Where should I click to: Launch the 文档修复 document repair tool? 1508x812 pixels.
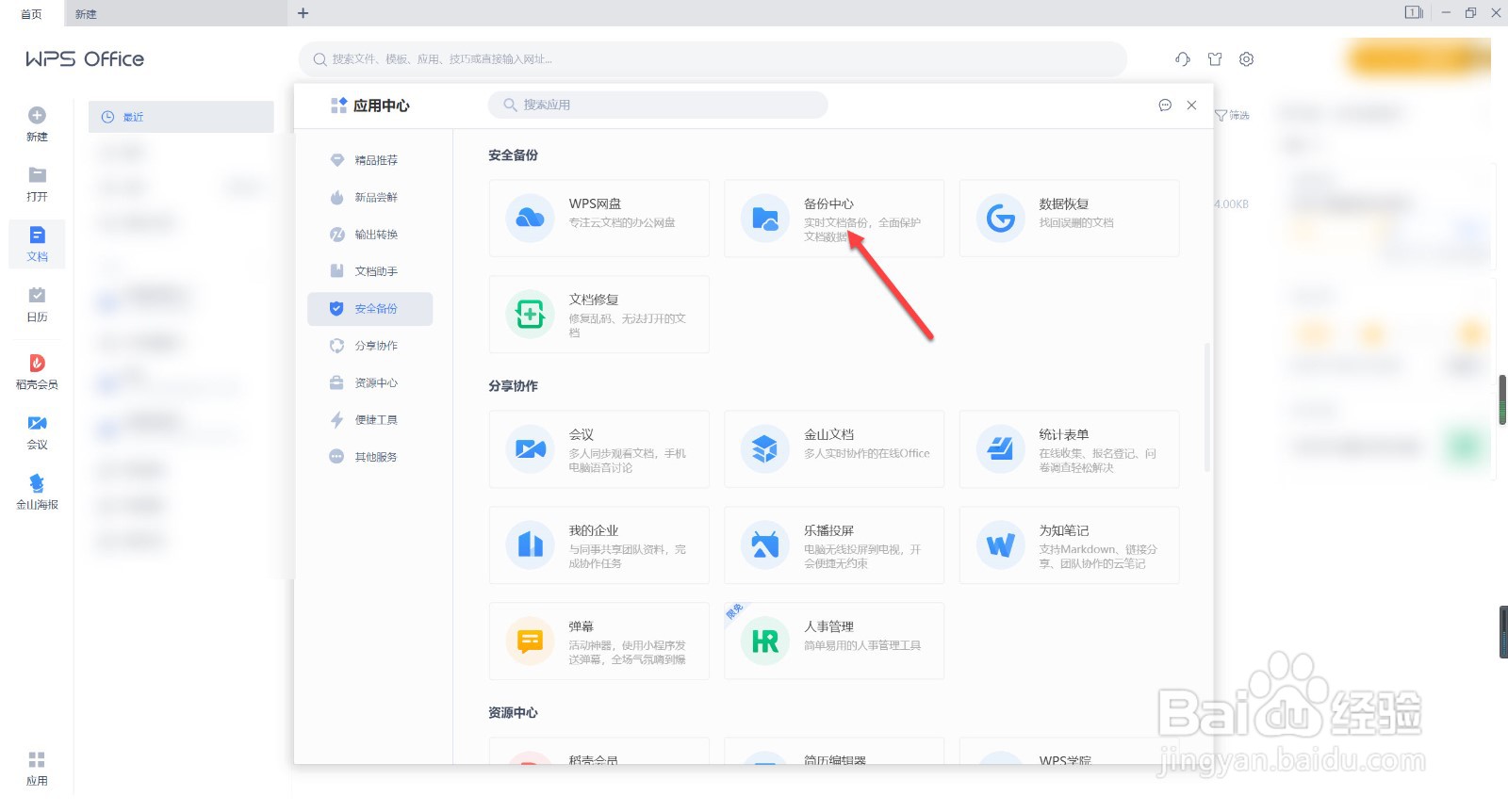click(598, 315)
